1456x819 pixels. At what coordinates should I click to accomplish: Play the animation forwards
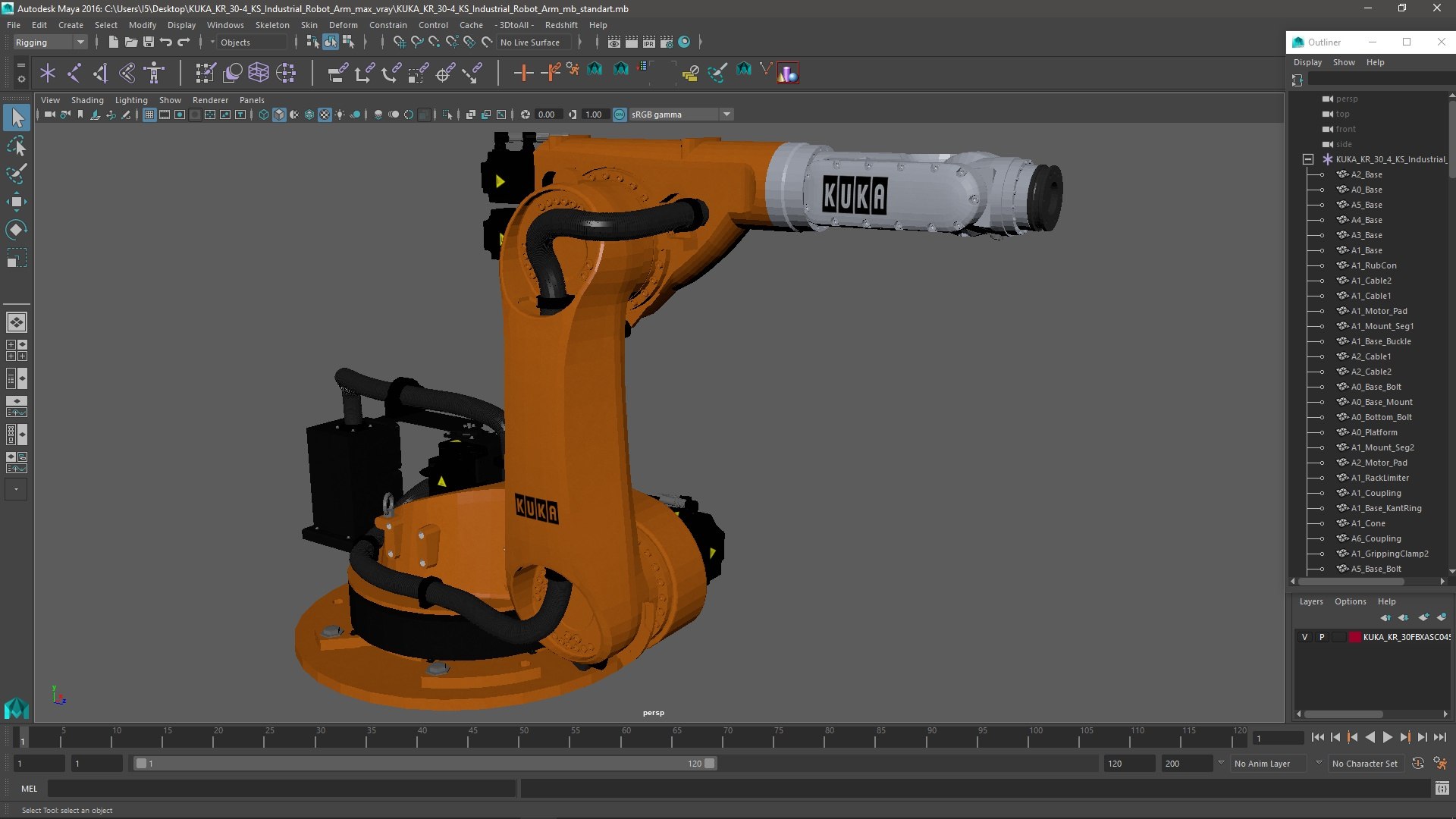[x=1387, y=737]
